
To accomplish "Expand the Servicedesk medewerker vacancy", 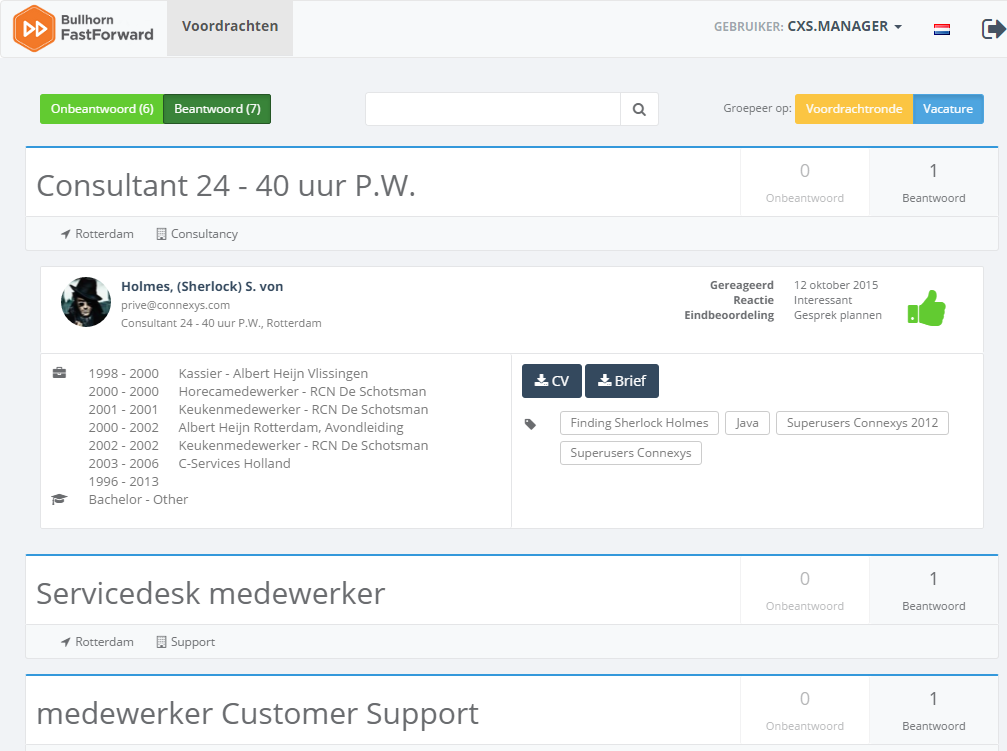I will pyautogui.click(x=210, y=593).
